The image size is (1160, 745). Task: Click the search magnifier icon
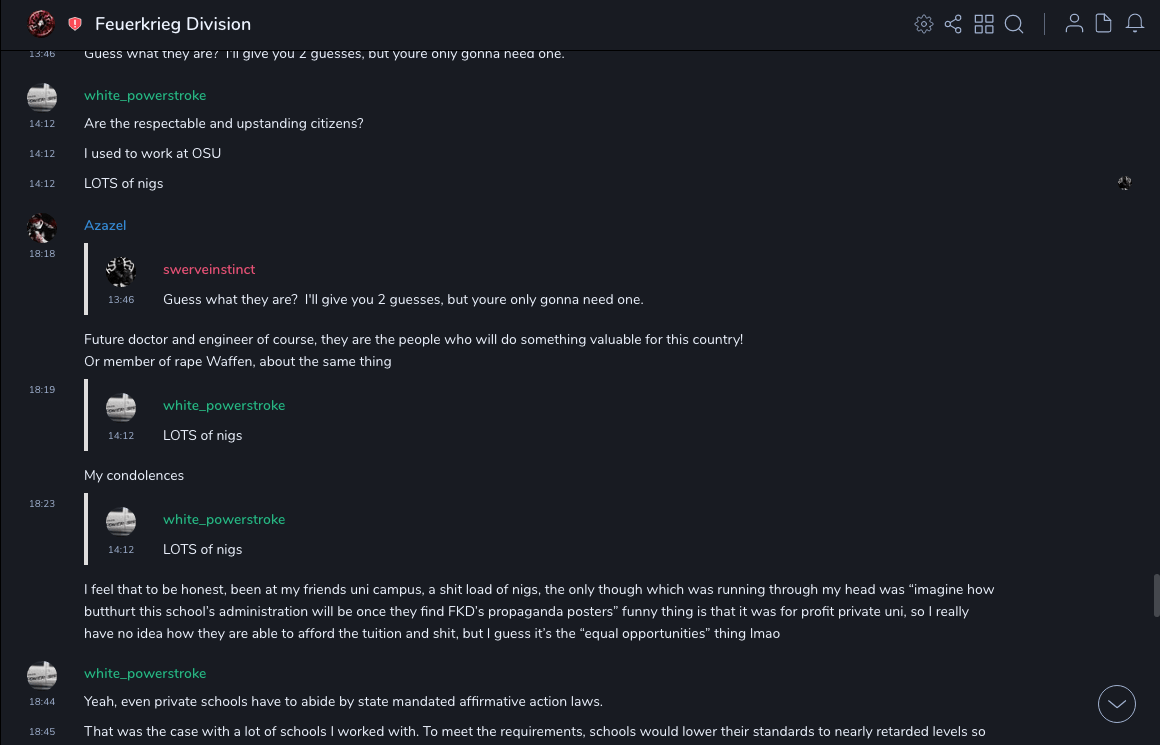coord(1014,24)
